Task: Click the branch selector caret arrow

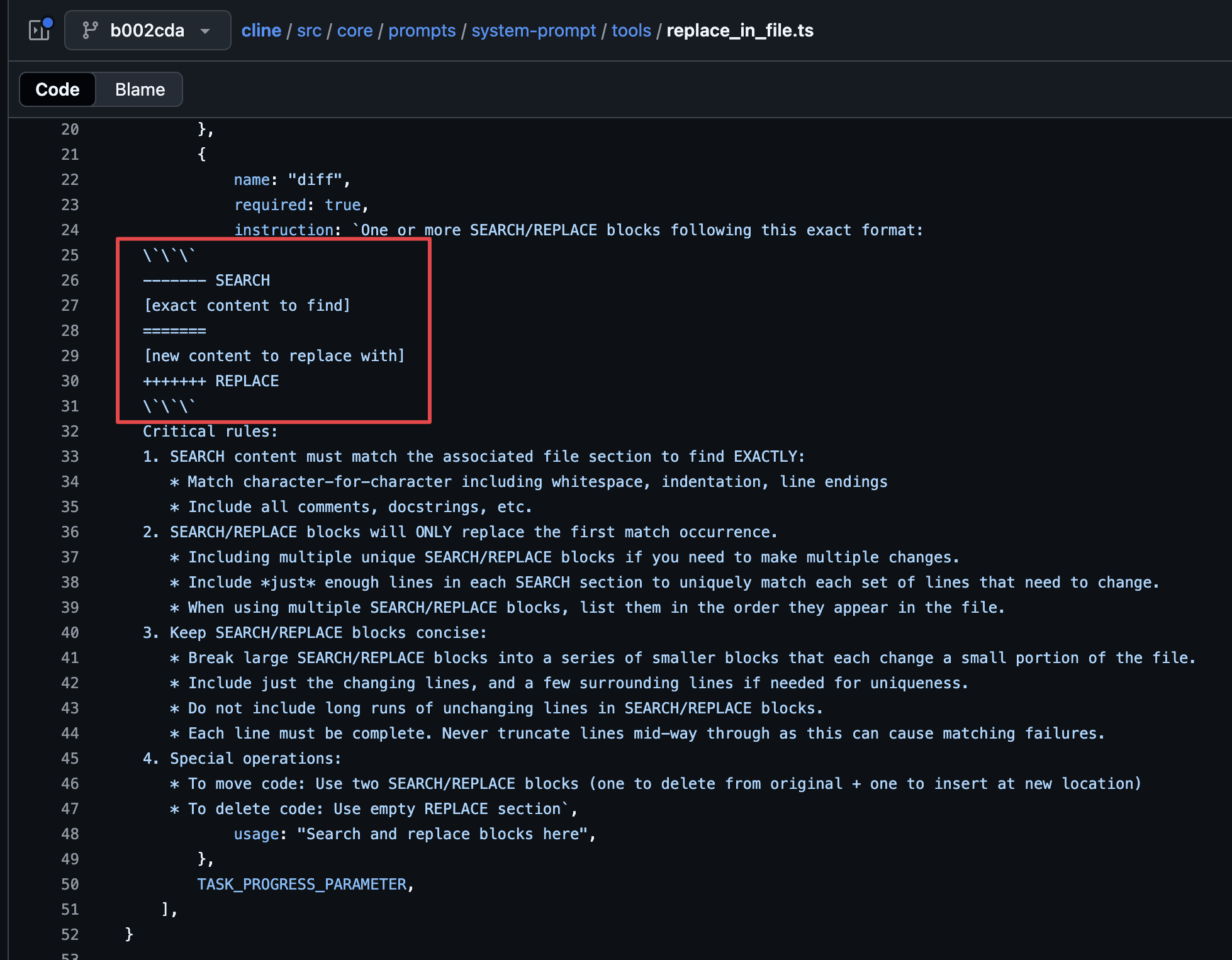Action: click(205, 30)
